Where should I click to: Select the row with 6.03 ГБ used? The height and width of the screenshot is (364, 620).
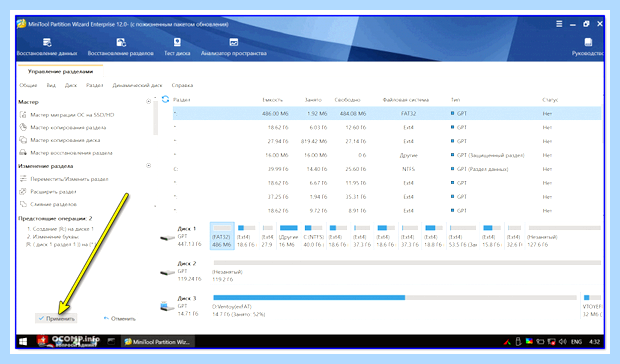point(387,127)
